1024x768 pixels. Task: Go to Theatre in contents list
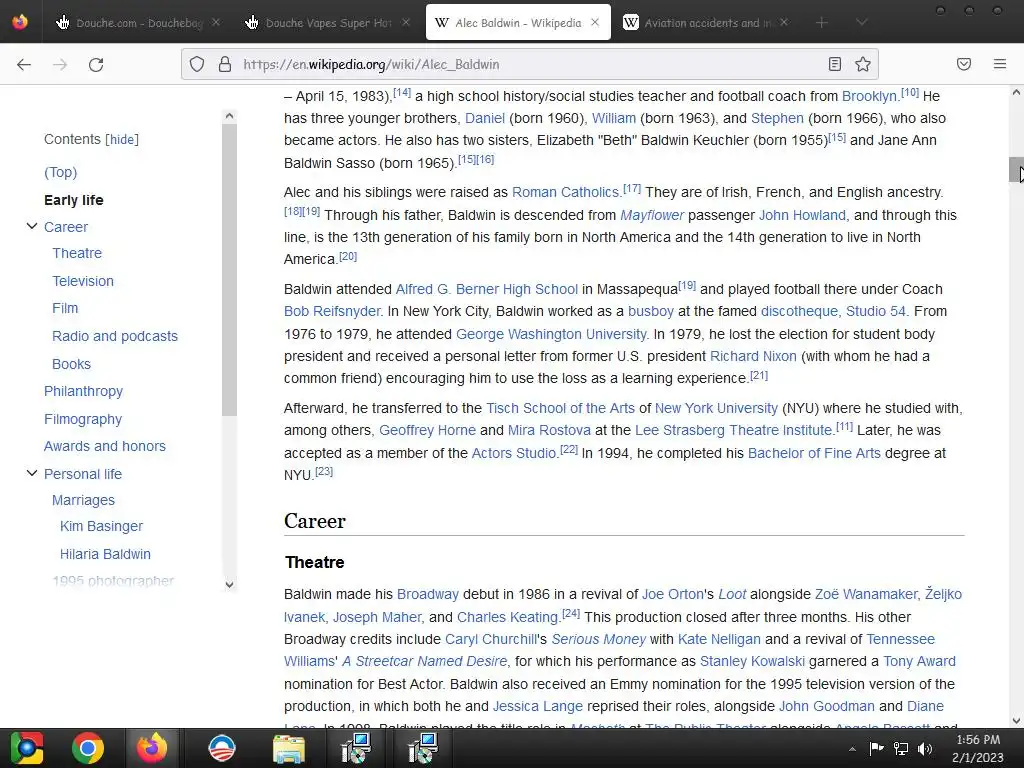(x=77, y=253)
